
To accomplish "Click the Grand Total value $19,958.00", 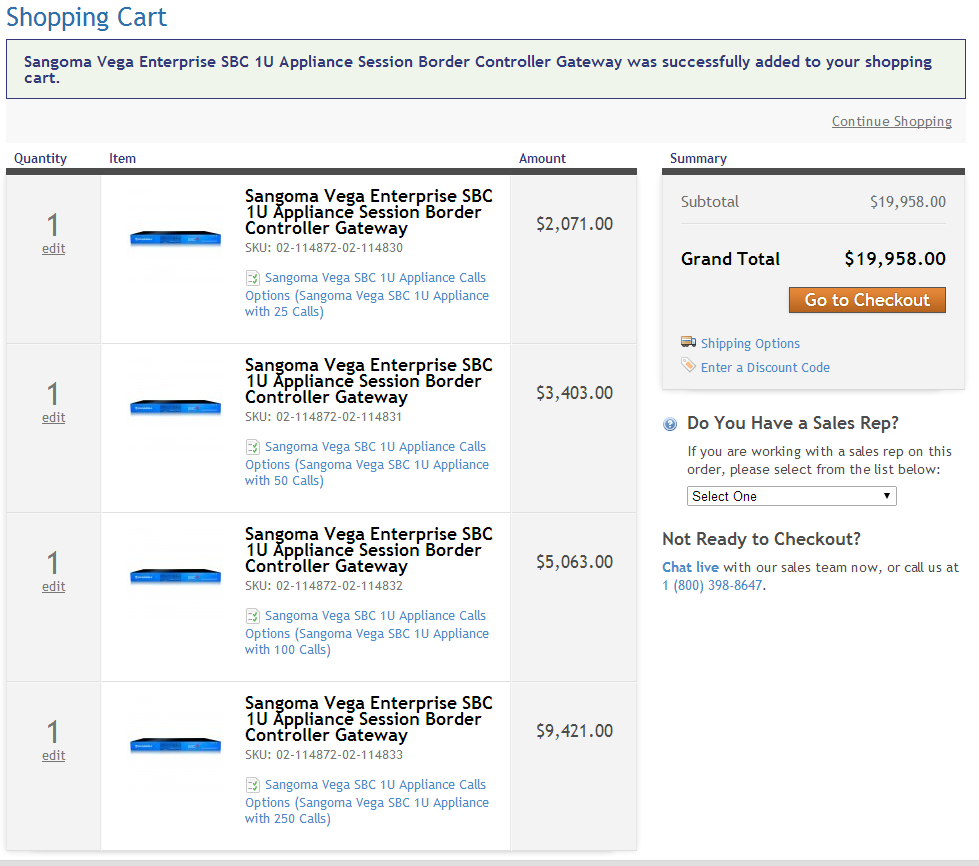I will [x=895, y=259].
